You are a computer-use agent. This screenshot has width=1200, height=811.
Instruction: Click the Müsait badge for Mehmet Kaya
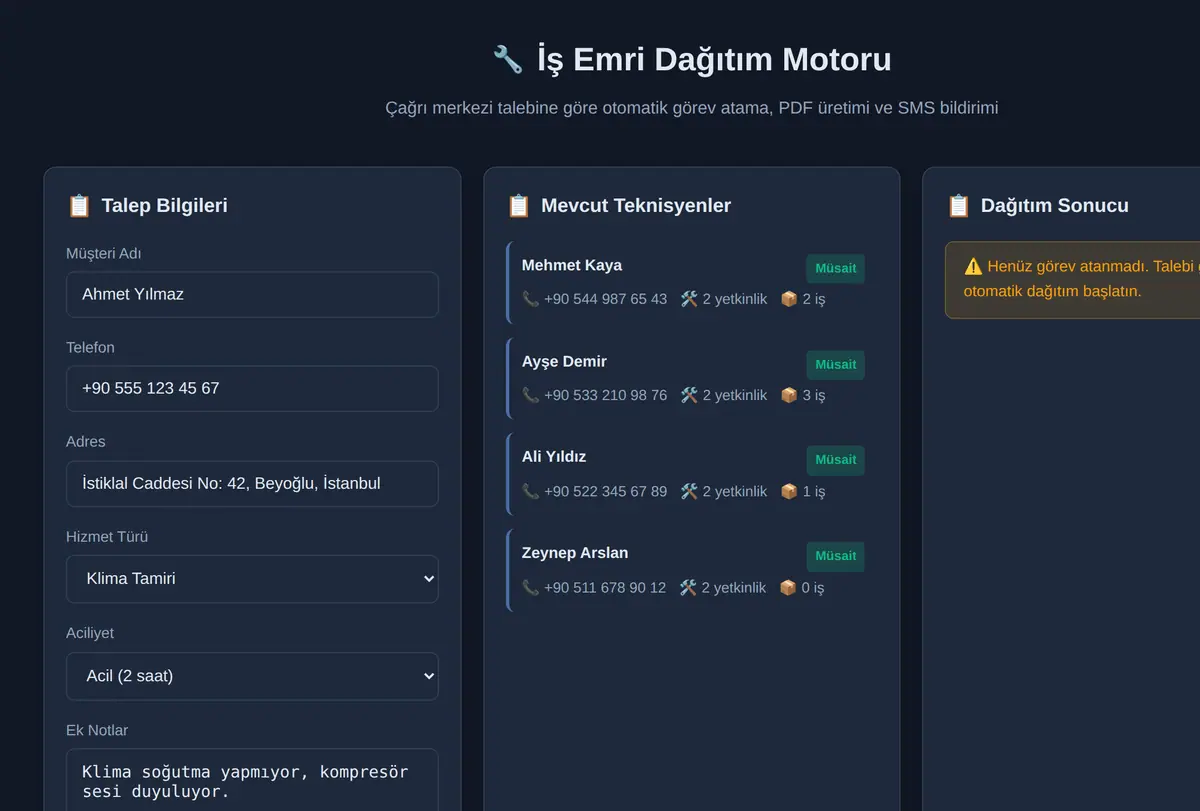(x=835, y=268)
